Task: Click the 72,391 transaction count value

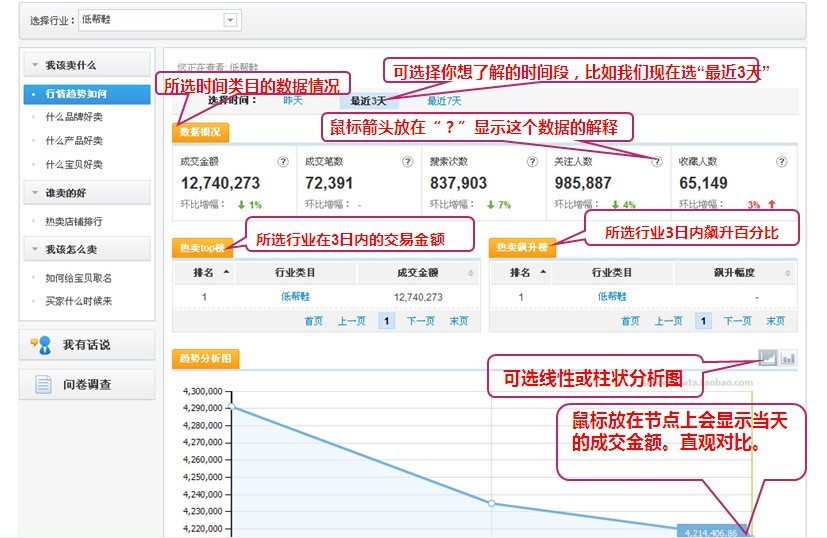Action: 329,183
